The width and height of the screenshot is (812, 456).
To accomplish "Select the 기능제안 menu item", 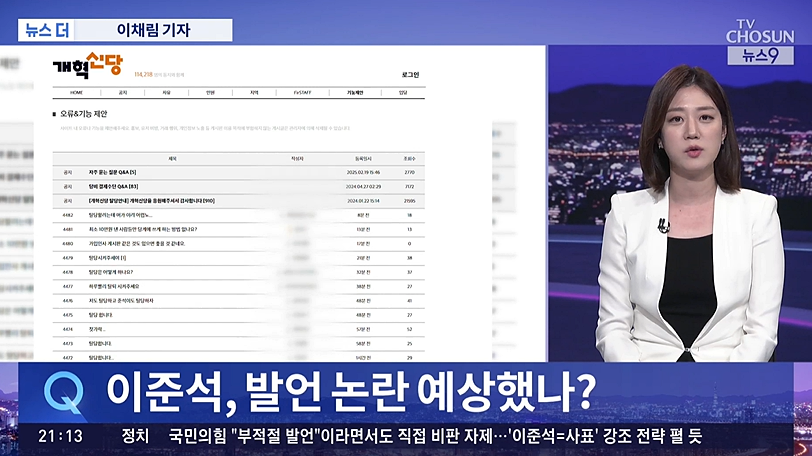I will 355,93.
